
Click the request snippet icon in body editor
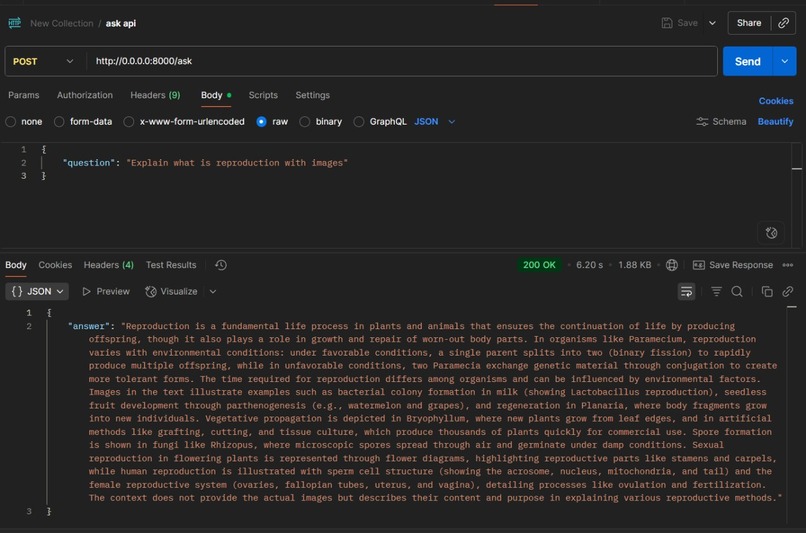click(771, 233)
